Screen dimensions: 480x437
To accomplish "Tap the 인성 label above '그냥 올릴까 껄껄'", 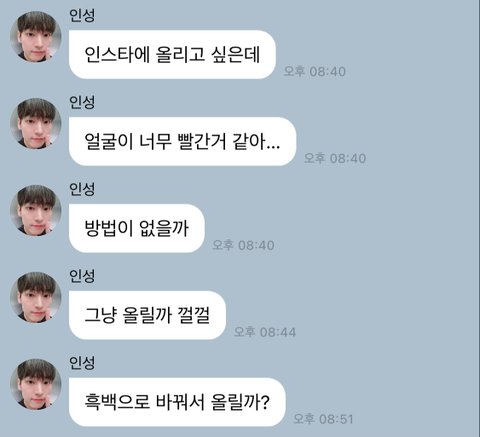I will (82, 276).
